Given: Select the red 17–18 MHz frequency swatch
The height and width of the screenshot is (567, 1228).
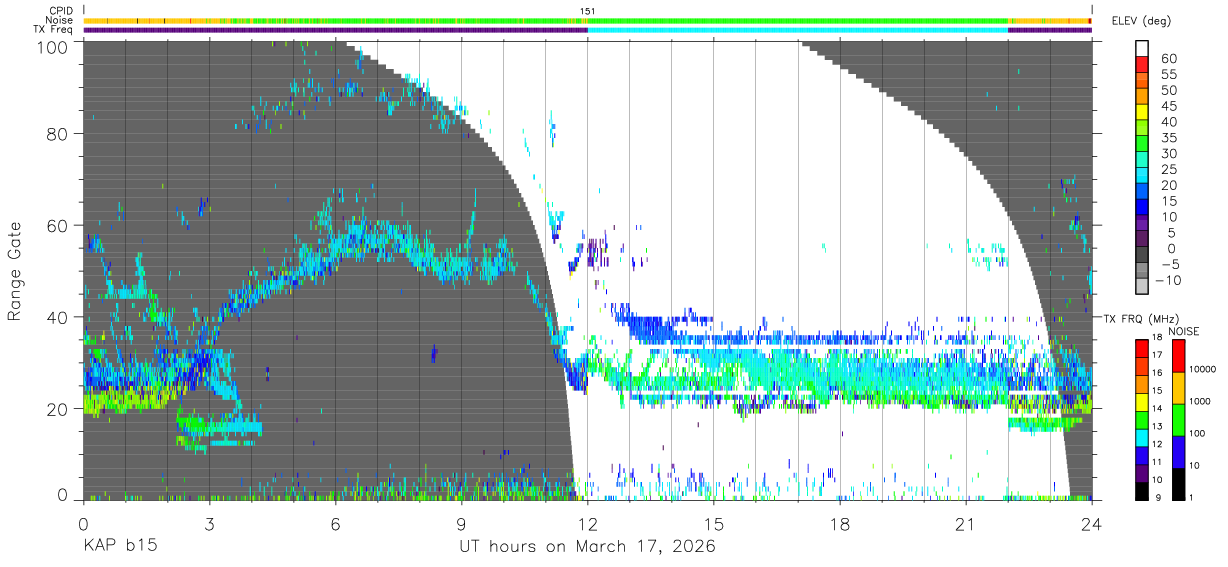Looking at the screenshot, I should pos(1143,348).
